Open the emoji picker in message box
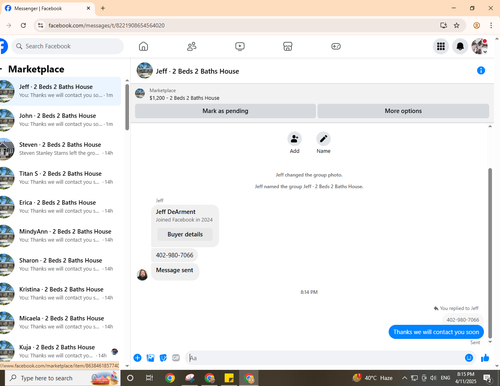 pos(469,358)
